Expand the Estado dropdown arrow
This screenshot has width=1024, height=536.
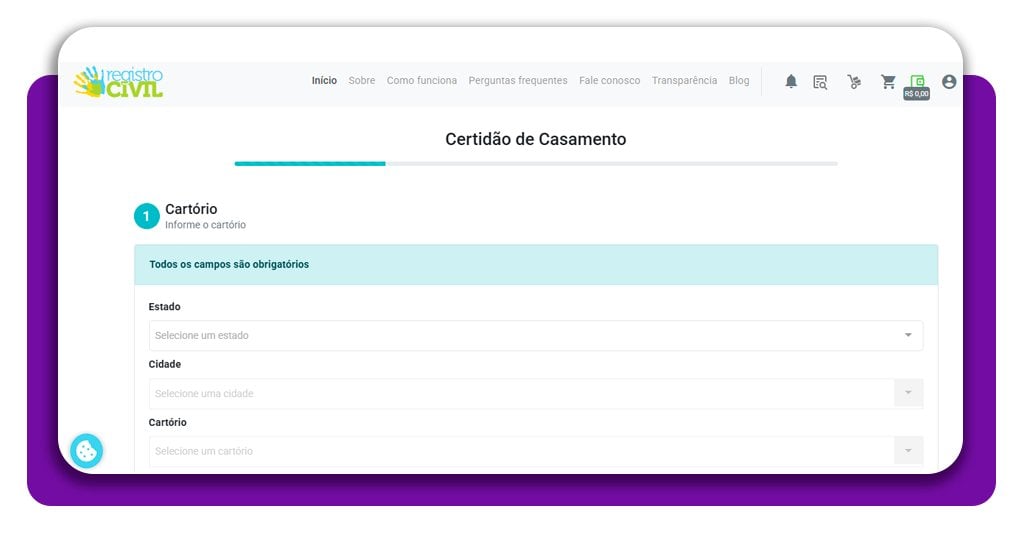pyautogui.click(x=908, y=335)
